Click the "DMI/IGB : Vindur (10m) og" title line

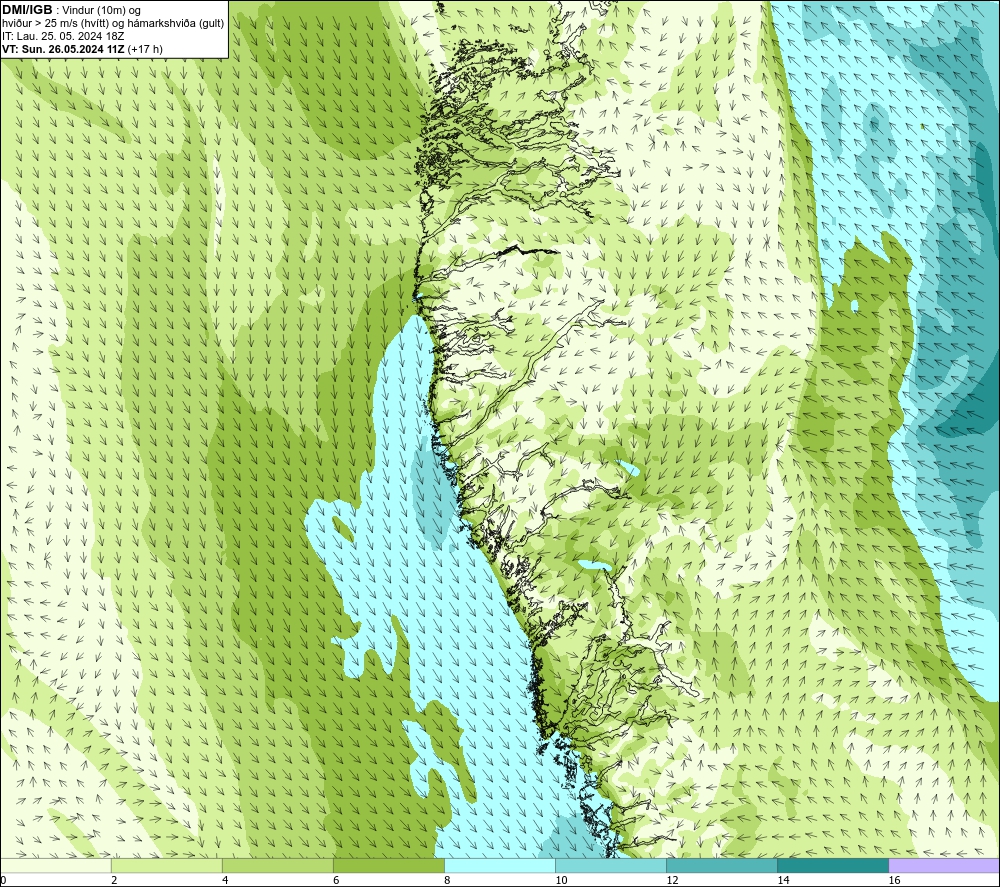(x=72, y=10)
